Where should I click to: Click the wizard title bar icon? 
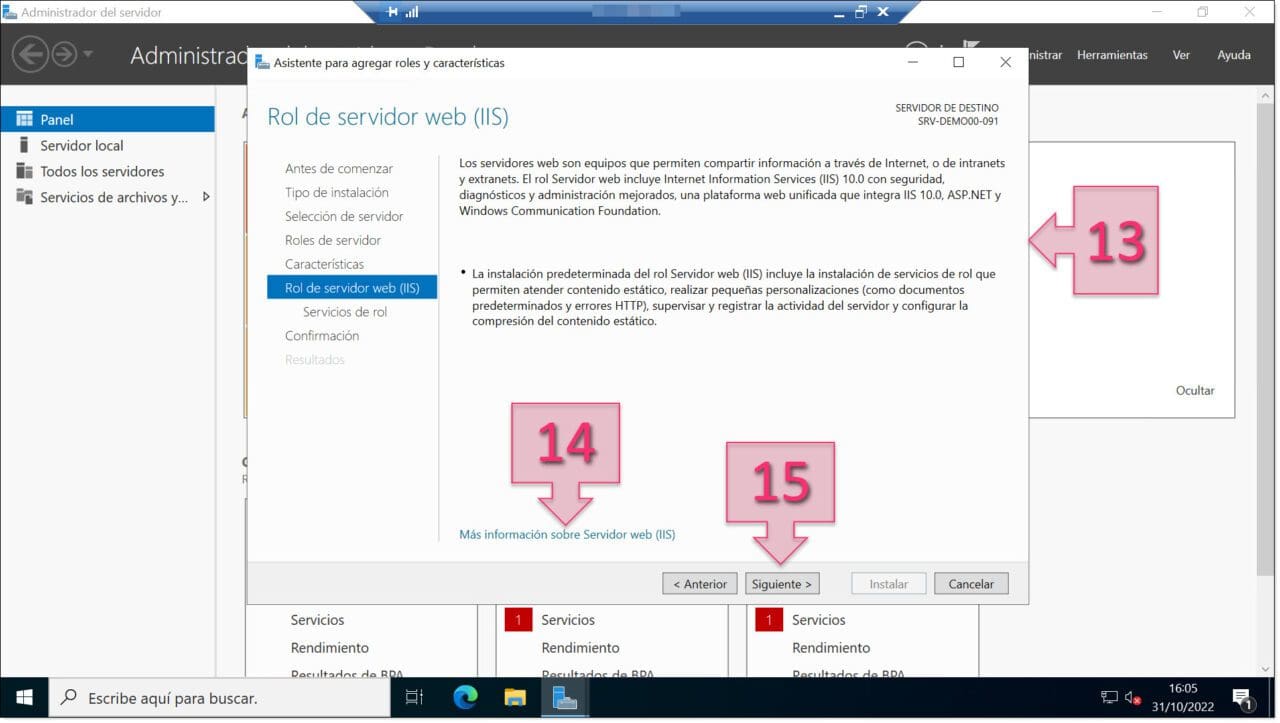pos(262,62)
